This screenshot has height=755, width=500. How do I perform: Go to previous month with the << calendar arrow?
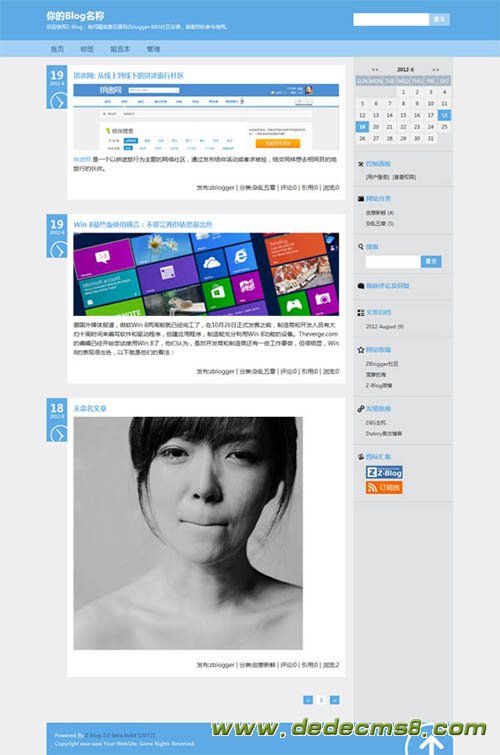[375, 70]
